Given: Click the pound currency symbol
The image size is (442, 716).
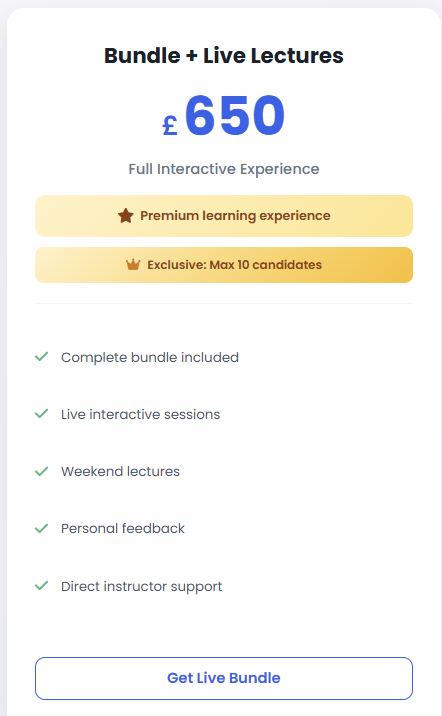Looking at the screenshot, I should 170,125.
